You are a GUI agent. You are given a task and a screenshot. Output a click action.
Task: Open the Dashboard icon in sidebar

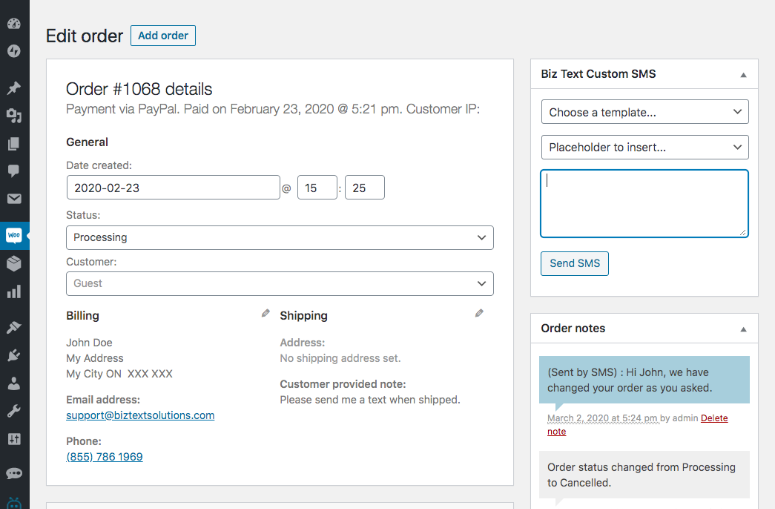[14, 23]
